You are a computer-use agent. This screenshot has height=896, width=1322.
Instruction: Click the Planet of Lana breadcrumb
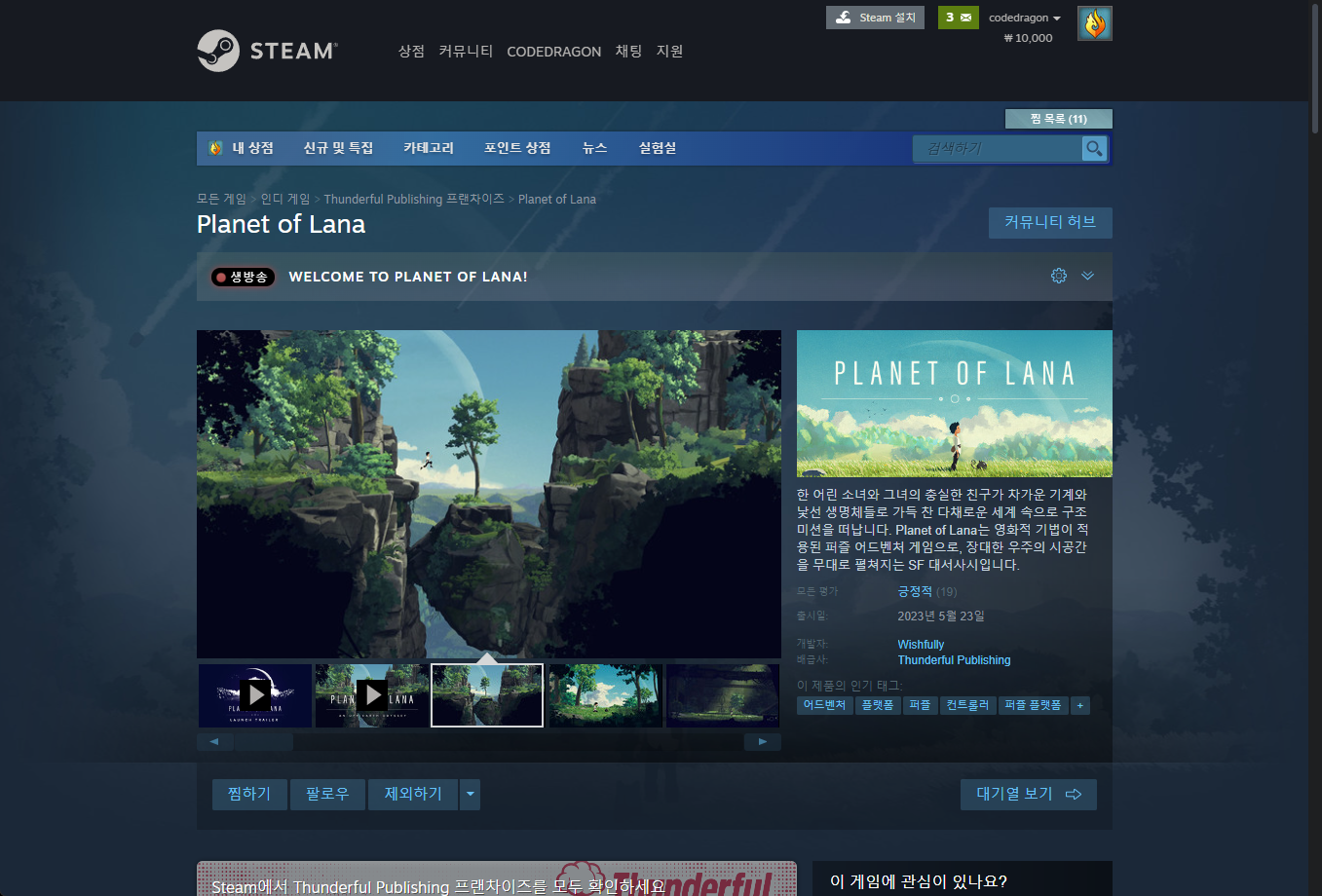[x=556, y=199]
